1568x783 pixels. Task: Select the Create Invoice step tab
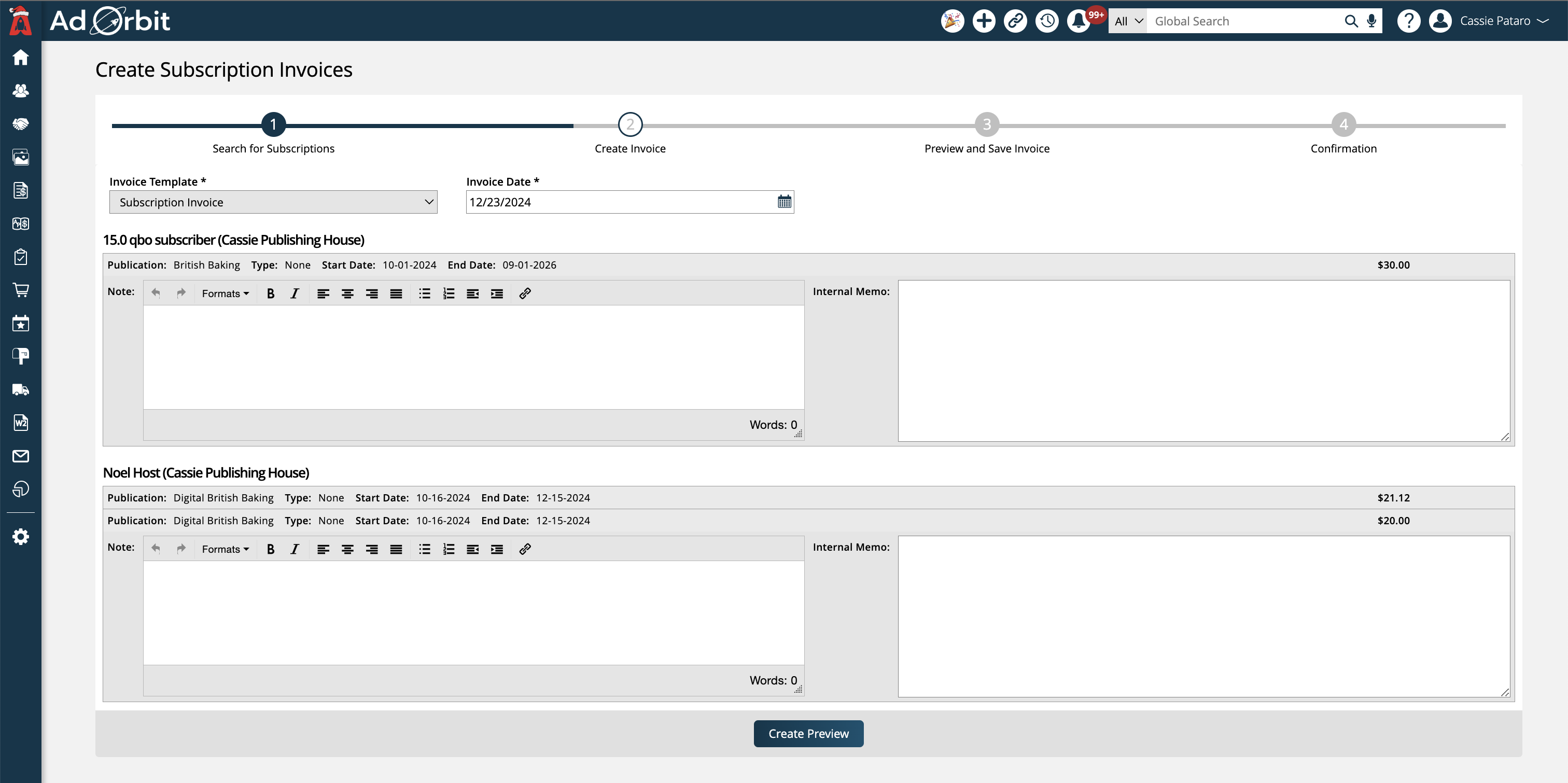pos(630,124)
